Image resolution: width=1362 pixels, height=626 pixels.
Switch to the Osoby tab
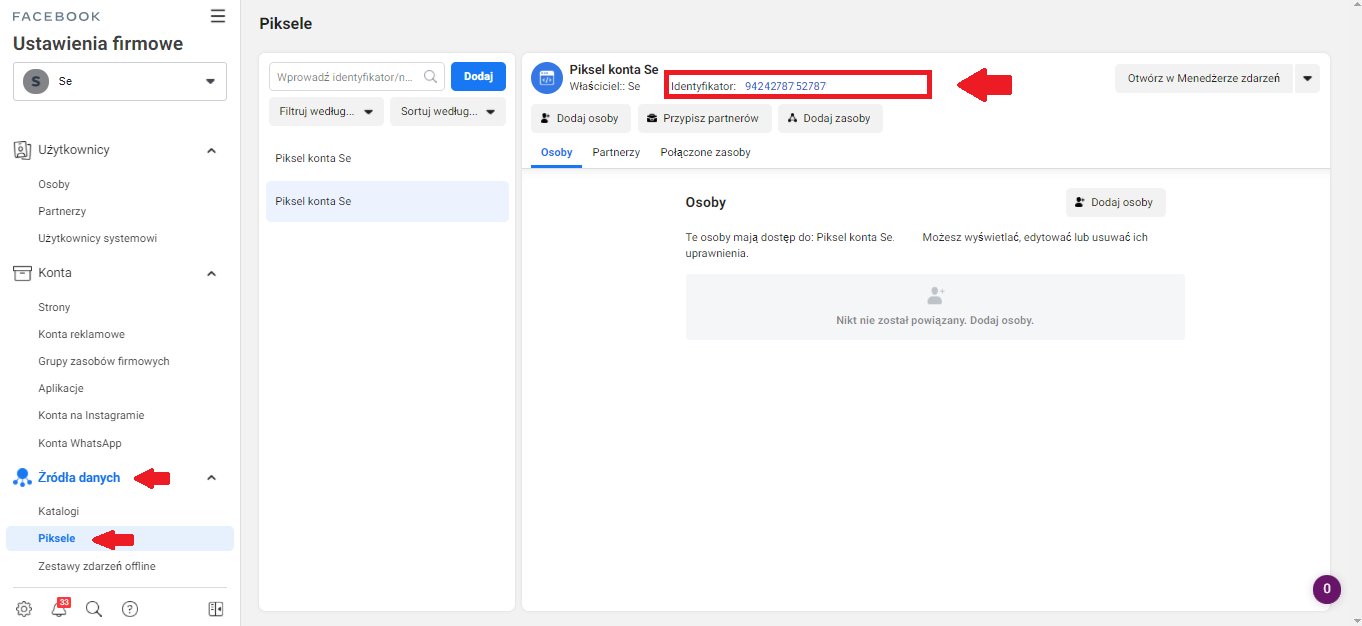click(x=556, y=152)
